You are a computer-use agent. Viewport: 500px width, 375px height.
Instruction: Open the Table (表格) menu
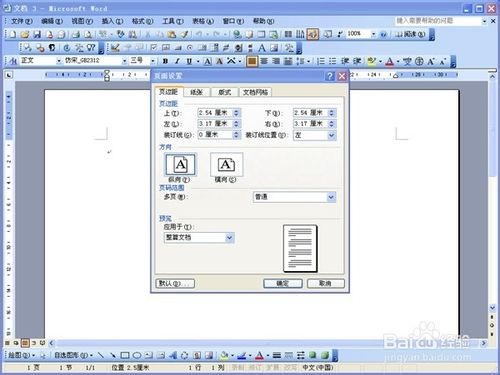[203, 21]
